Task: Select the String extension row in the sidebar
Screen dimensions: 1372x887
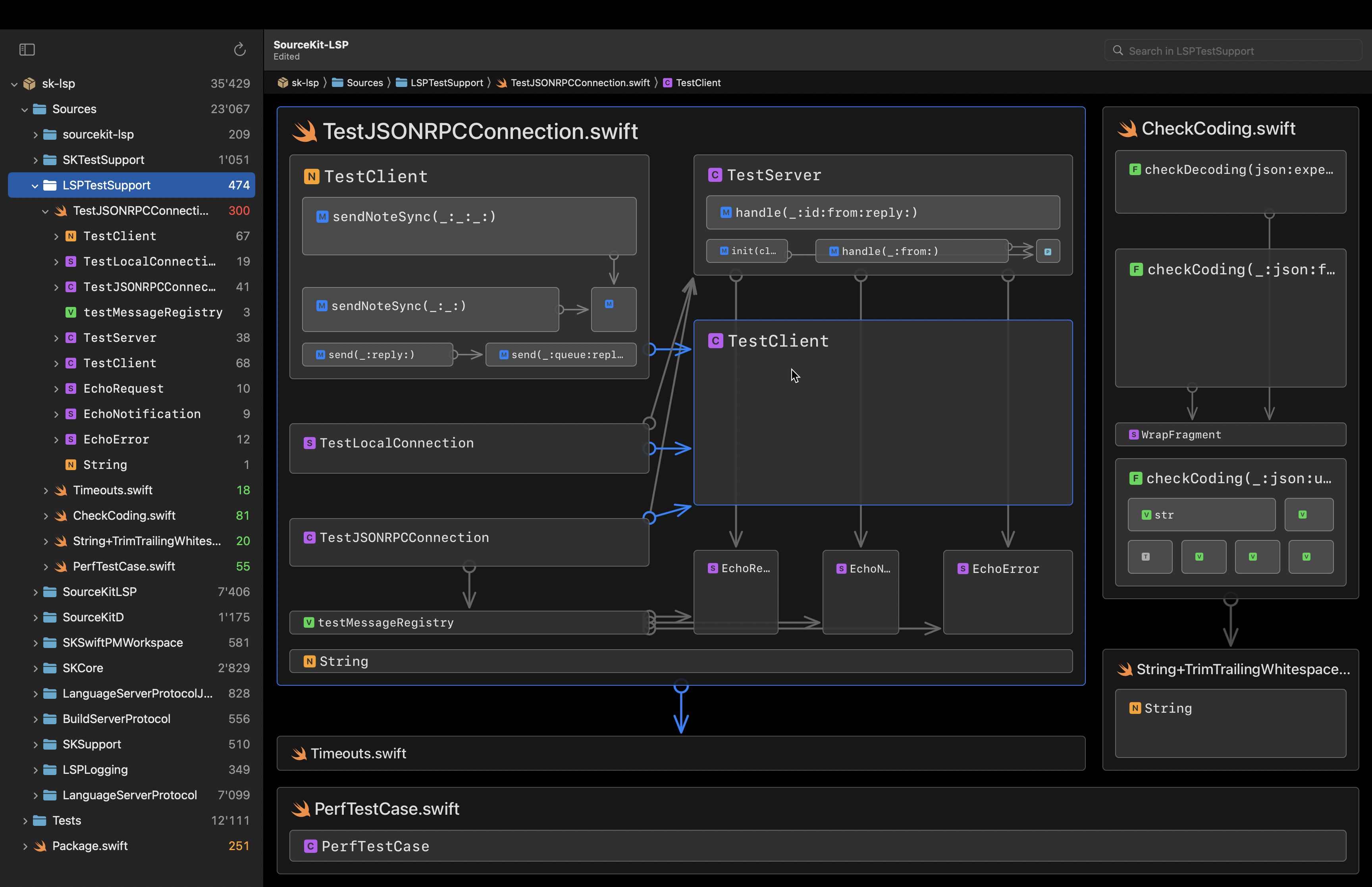Action: coord(131,465)
